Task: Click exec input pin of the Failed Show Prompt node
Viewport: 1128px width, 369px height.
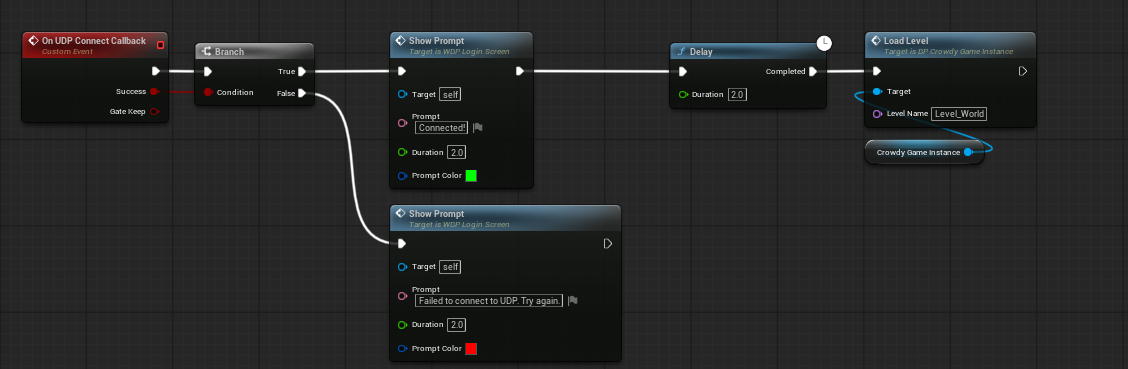Action: pyautogui.click(x=401, y=243)
